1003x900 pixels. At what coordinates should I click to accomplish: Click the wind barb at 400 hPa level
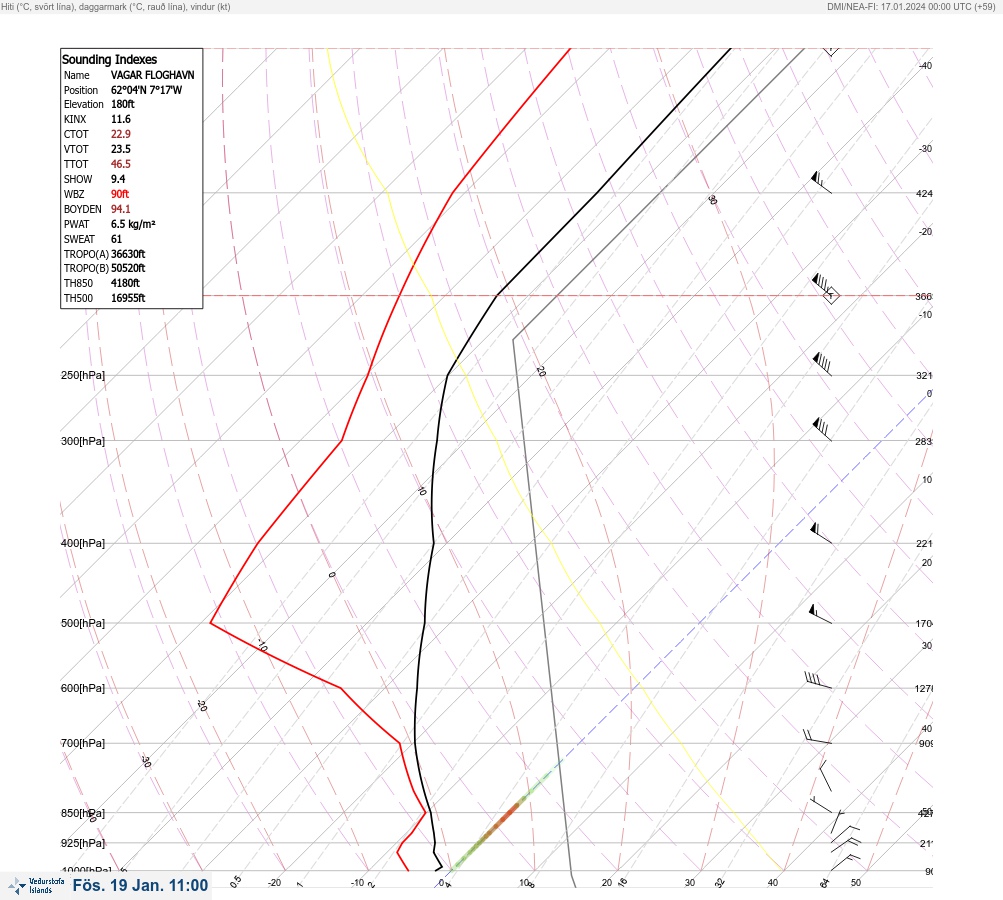tap(821, 533)
